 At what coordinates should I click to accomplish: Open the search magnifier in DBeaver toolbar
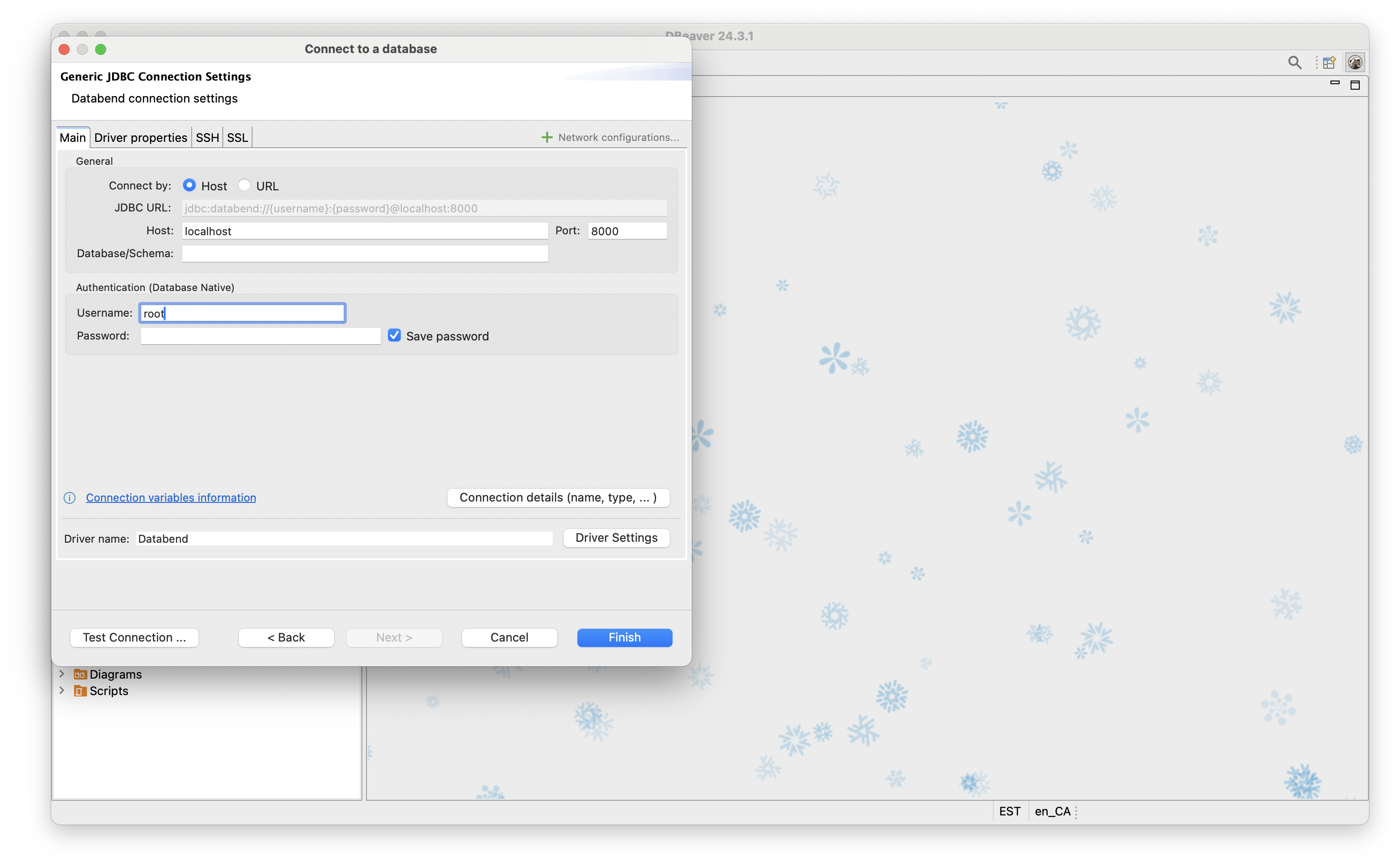coord(1294,62)
